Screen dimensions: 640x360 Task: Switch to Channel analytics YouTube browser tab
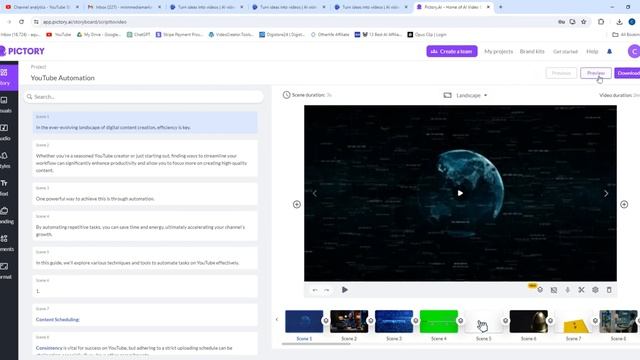pos(42,7)
